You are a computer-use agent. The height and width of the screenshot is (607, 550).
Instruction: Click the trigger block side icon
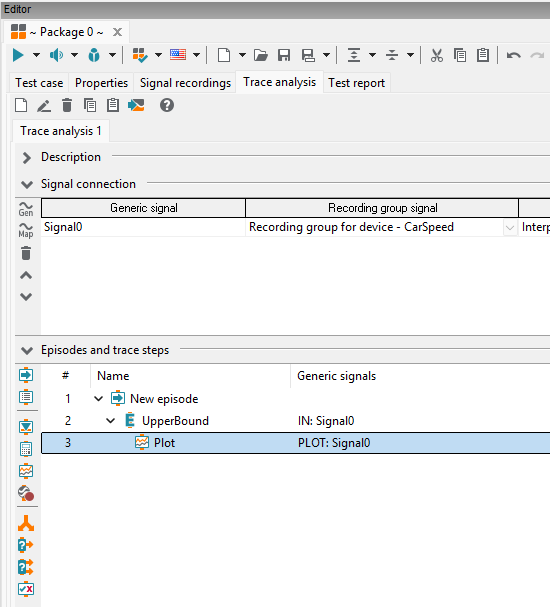click(26, 427)
